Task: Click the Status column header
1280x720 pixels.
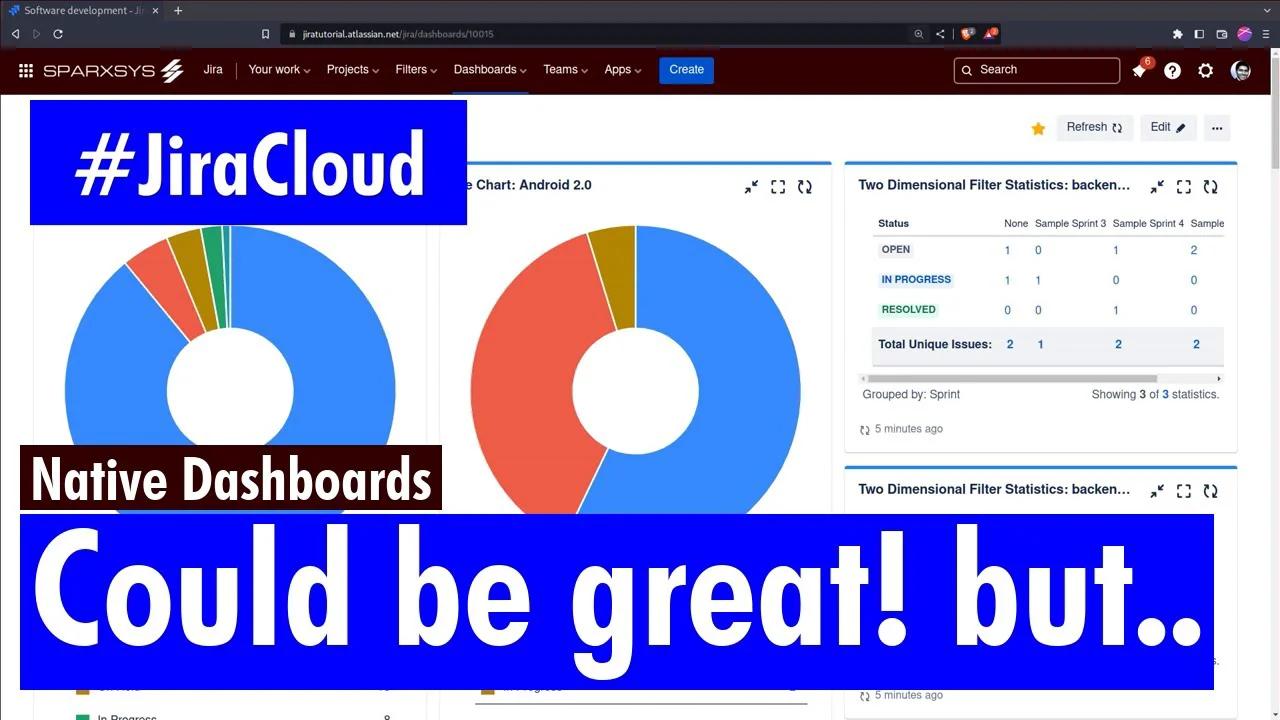Action: pos(893,223)
